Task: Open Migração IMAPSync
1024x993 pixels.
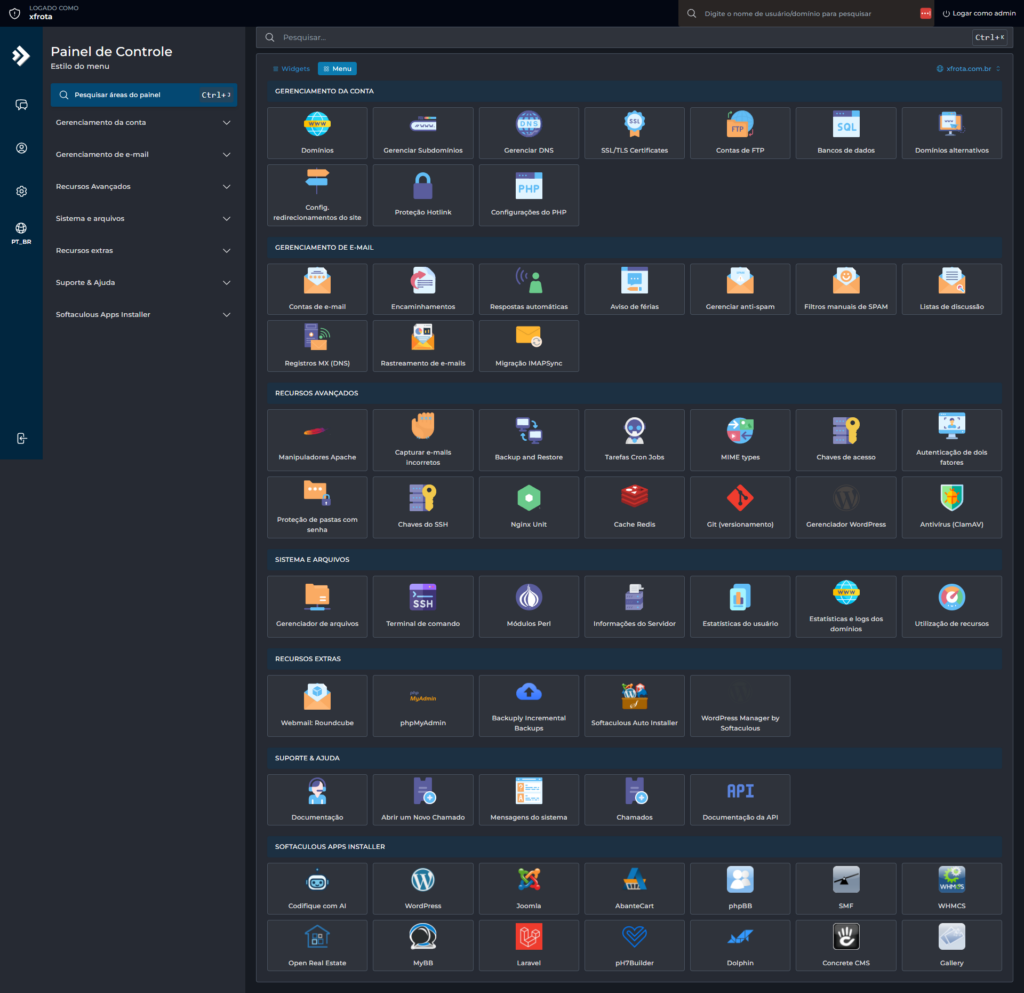Action: [528, 346]
